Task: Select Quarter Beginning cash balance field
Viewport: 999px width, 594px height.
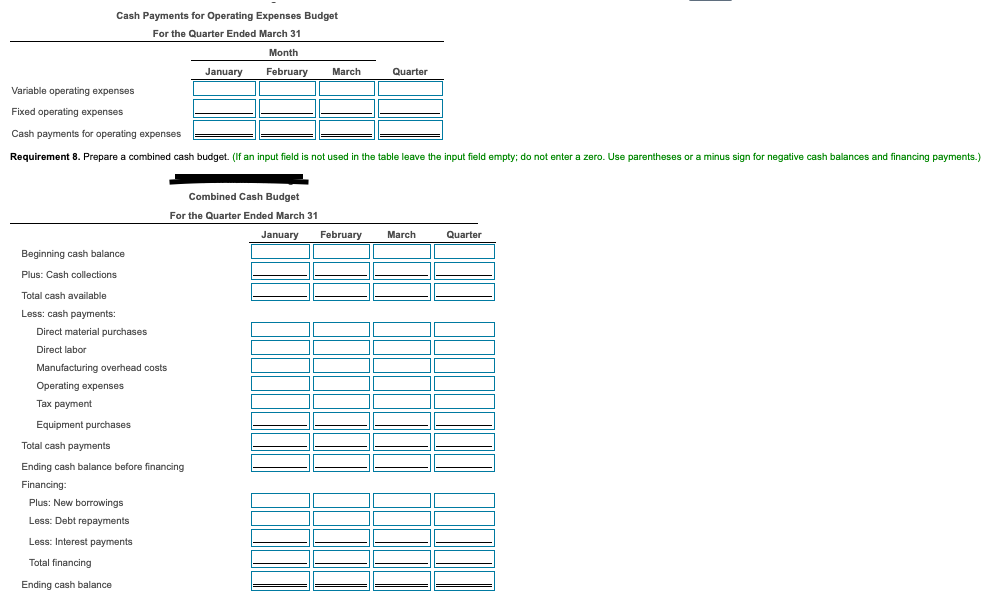Action: (464, 252)
